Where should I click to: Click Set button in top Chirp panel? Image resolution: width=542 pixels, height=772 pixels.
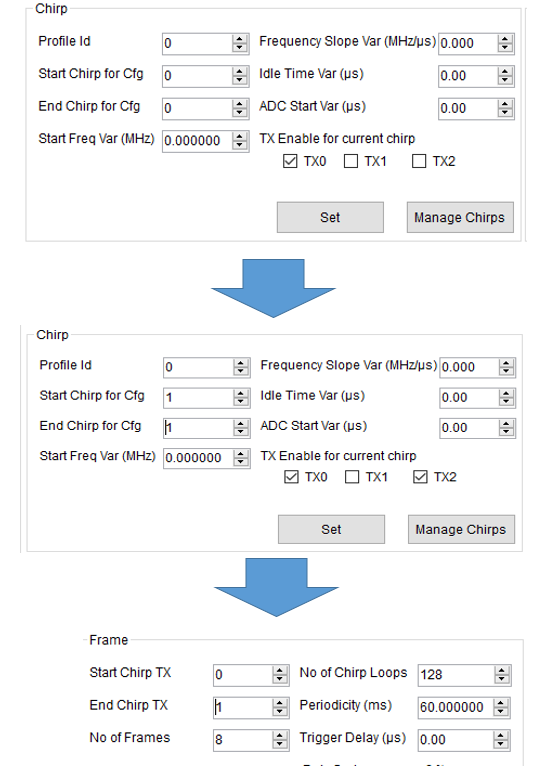330,217
